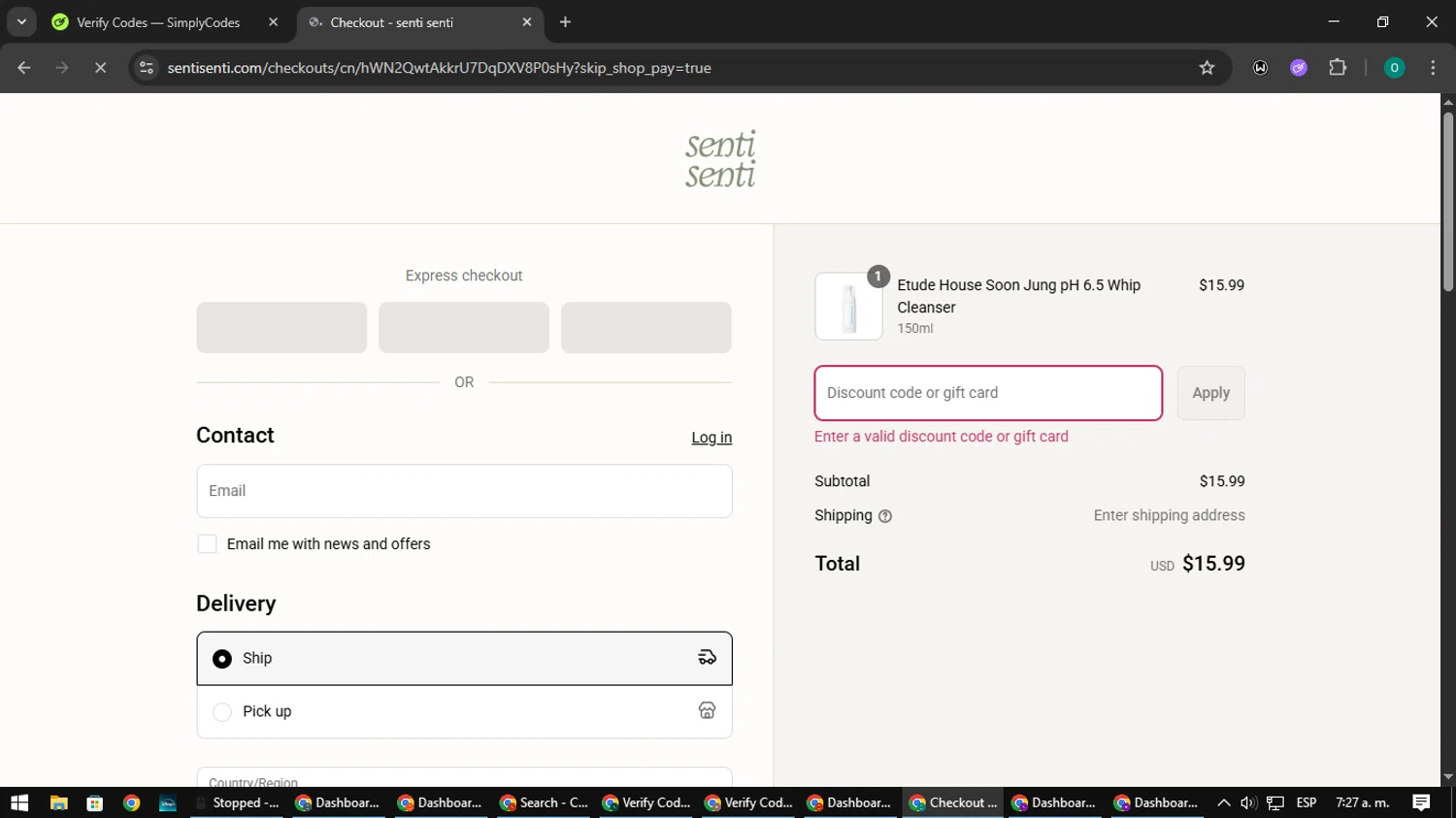Click the Enter a valid discount code error text

pyautogui.click(x=941, y=437)
